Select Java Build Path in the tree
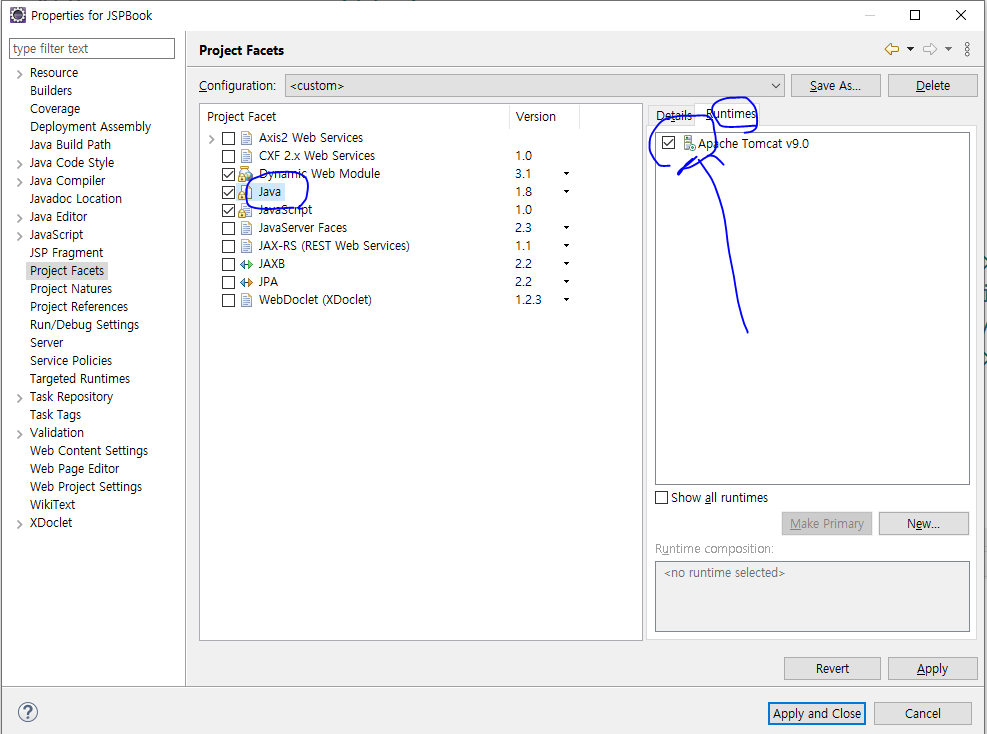The image size is (987, 734). point(70,145)
